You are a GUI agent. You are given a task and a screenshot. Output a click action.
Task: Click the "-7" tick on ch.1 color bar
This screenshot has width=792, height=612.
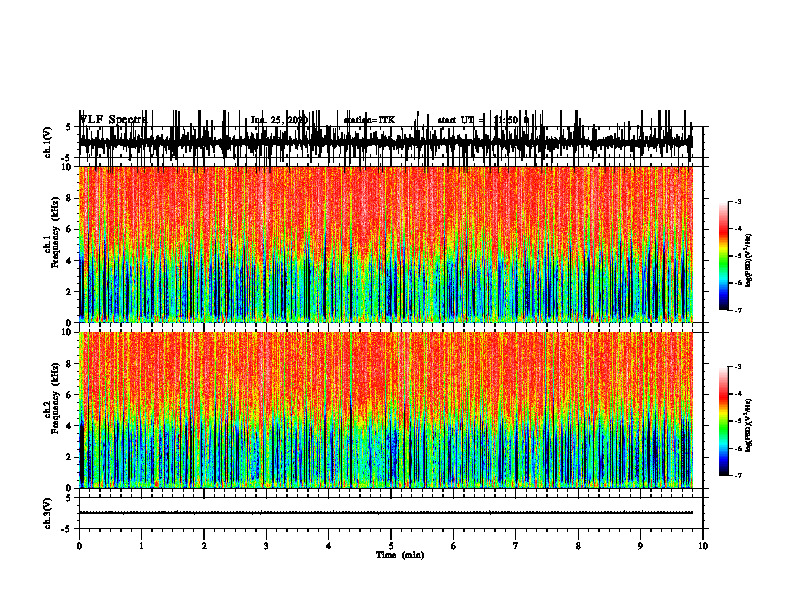737,310
